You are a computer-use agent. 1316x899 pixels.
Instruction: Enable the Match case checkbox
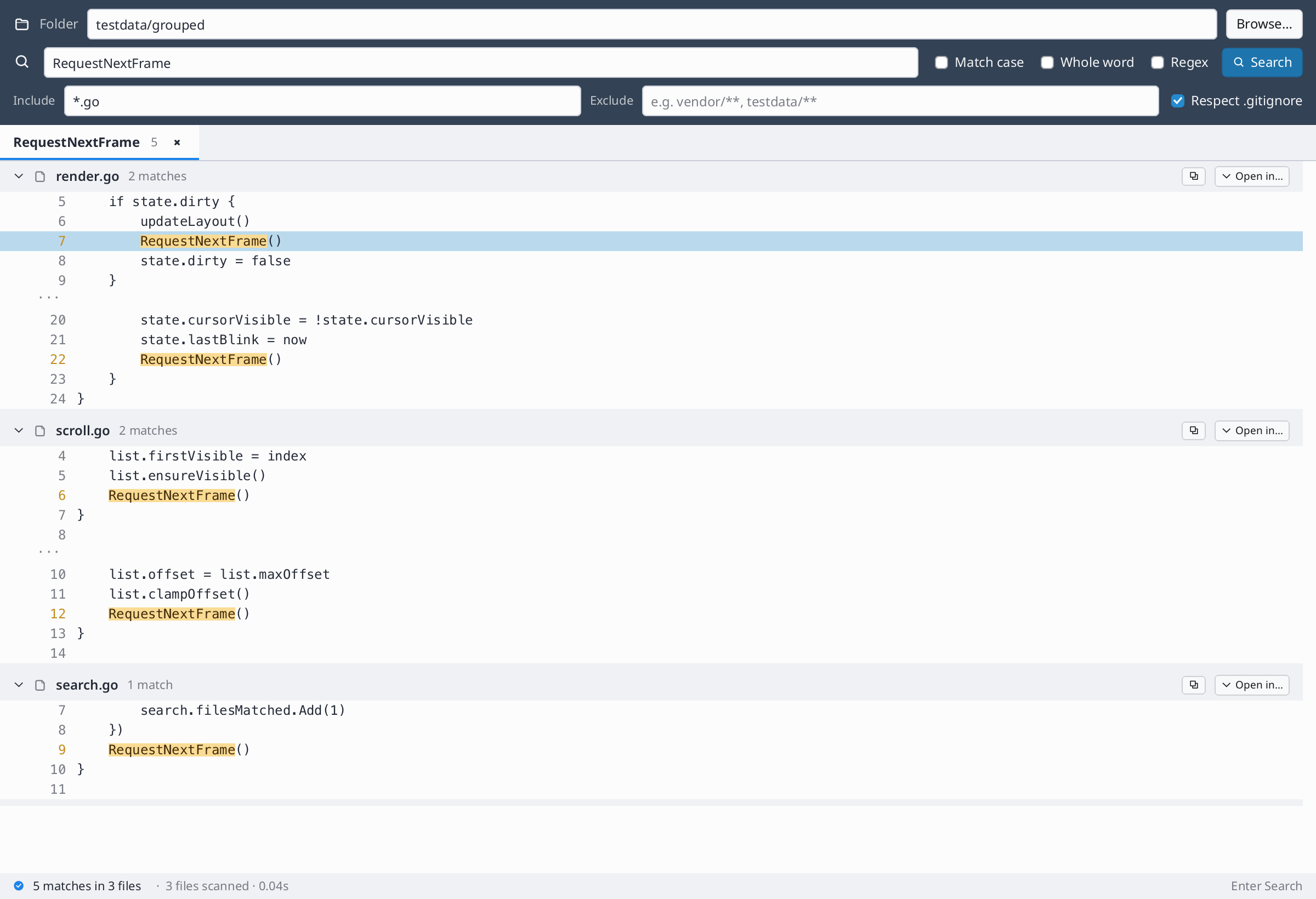click(x=941, y=62)
